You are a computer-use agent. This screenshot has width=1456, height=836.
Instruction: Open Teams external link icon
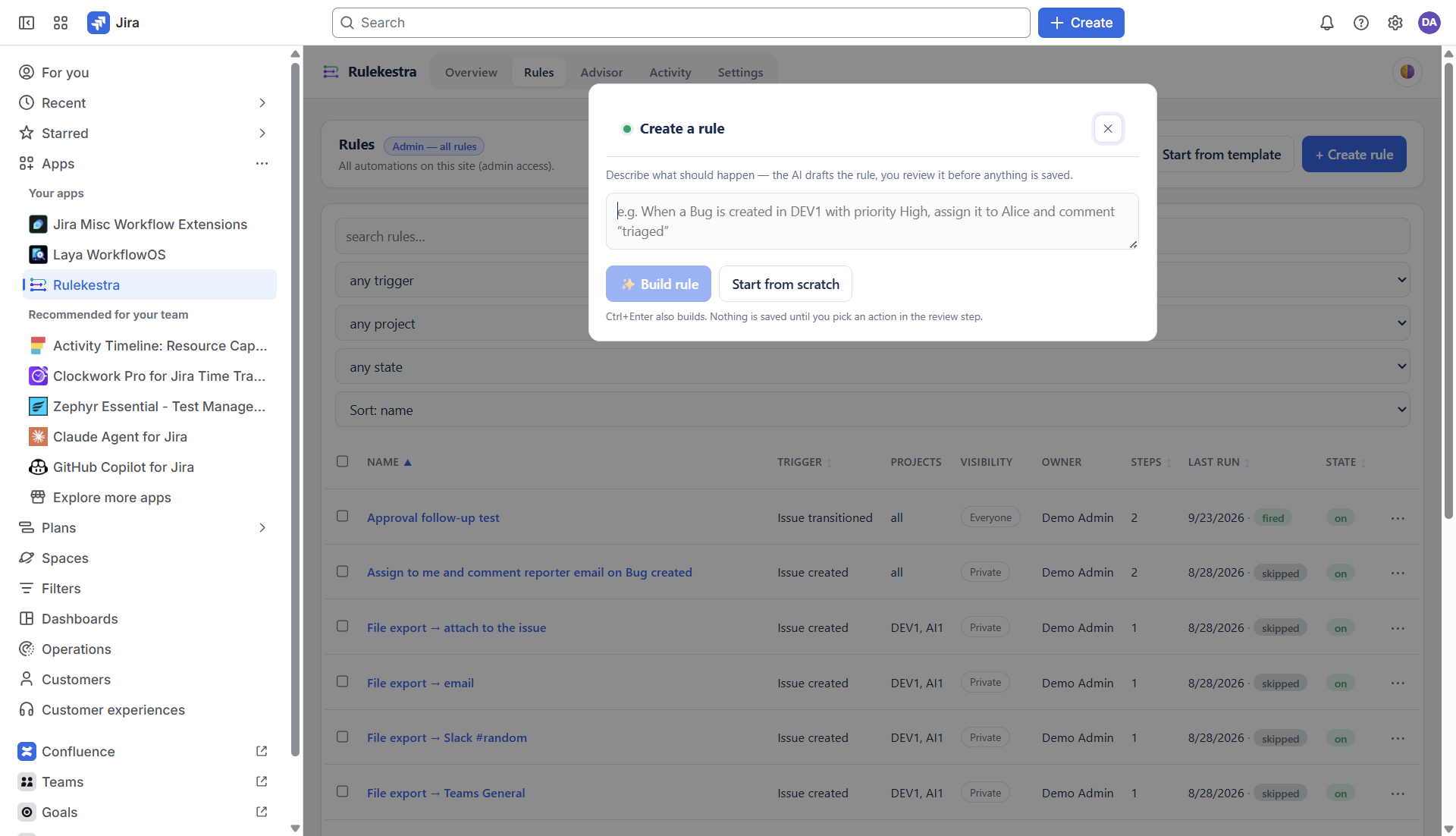point(262,781)
